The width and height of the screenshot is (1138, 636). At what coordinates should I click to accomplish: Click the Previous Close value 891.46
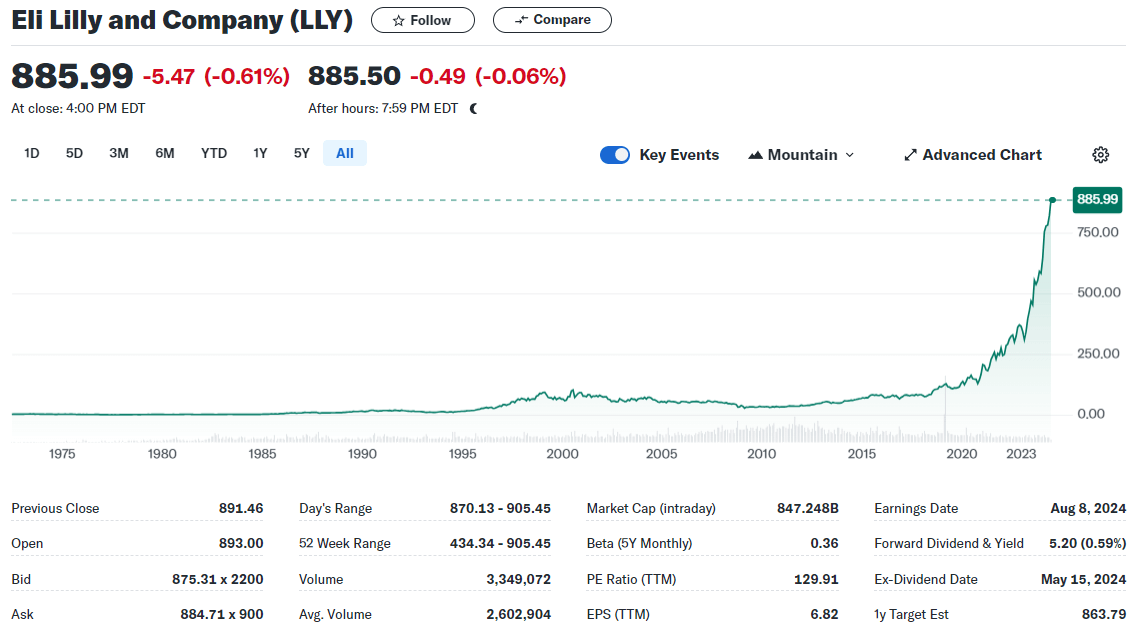coord(241,508)
